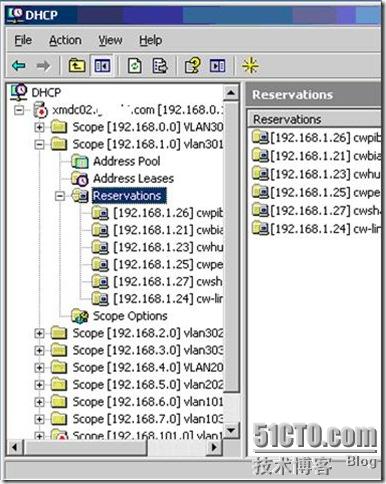Viewport: 386px width, 484px height.
Task: Click the Back arrow toolbar icon
Action: point(19,66)
